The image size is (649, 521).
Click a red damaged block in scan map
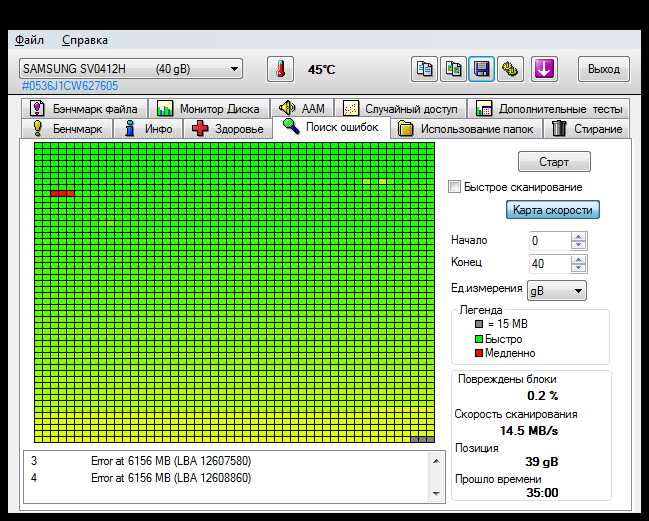(x=62, y=193)
